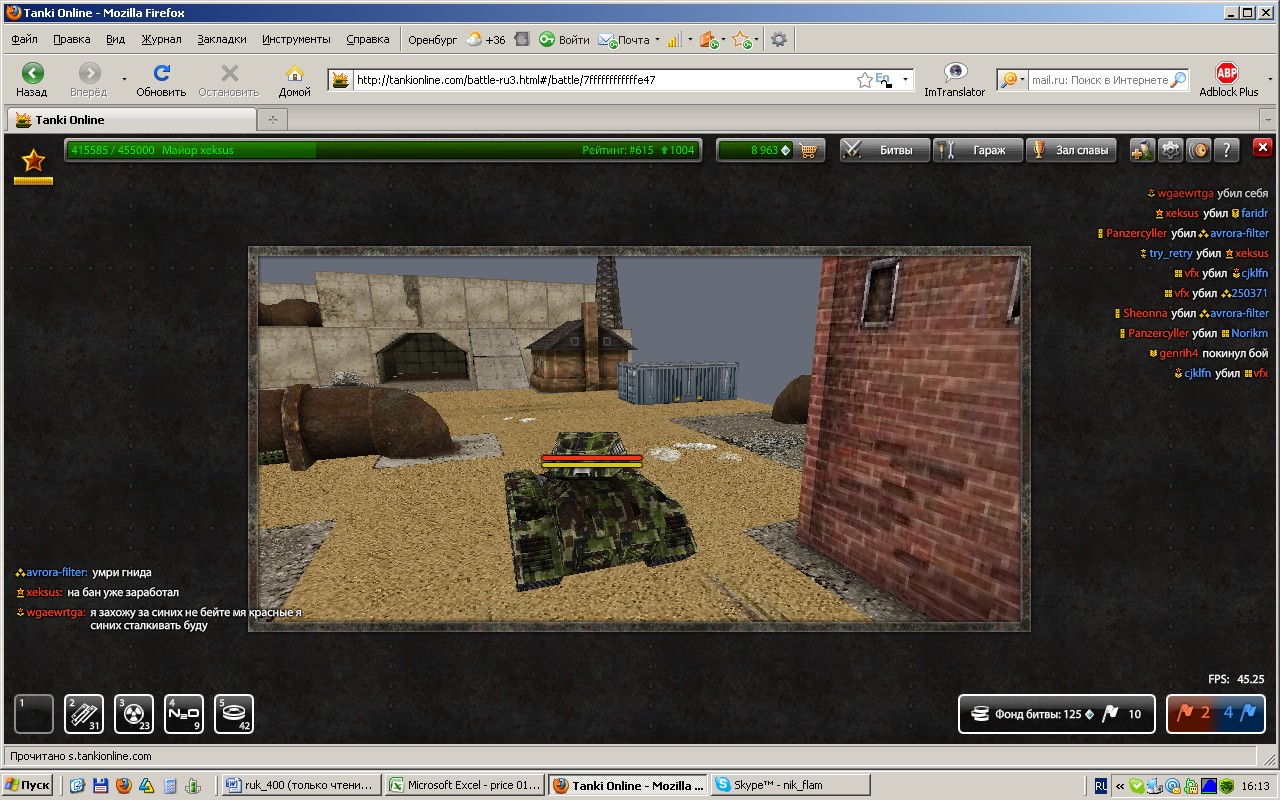
Task: Click blue team flag score
Action: [1240, 714]
